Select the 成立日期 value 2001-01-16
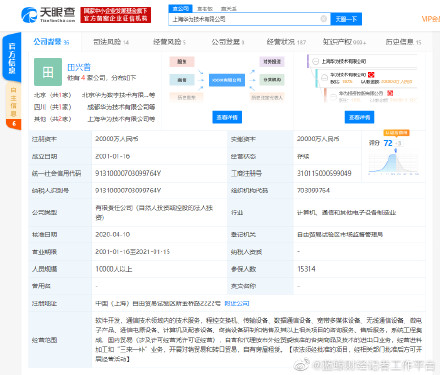This screenshot has height=375, width=440. coord(113,156)
